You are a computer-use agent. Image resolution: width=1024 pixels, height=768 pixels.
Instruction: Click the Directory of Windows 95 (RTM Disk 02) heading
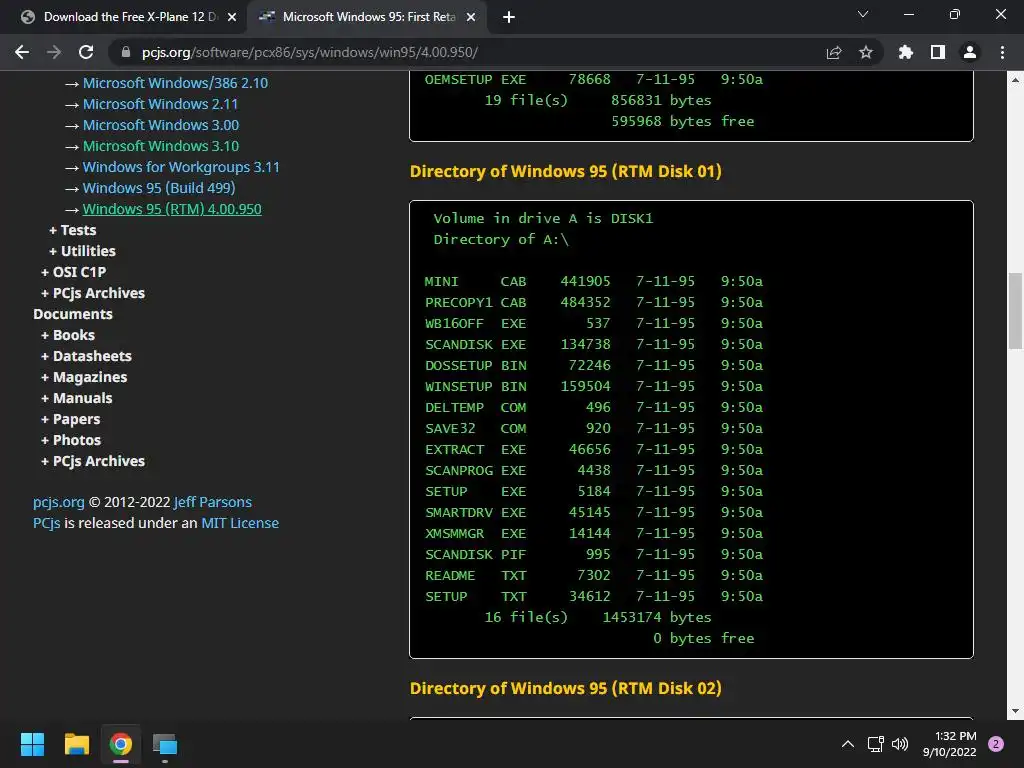[x=566, y=688]
